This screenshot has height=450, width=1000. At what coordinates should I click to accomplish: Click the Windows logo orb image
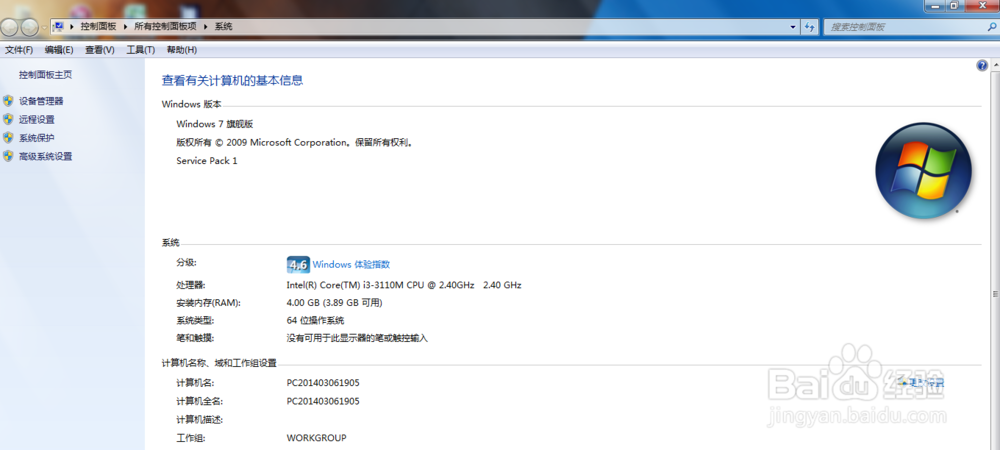(x=923, y=171)
